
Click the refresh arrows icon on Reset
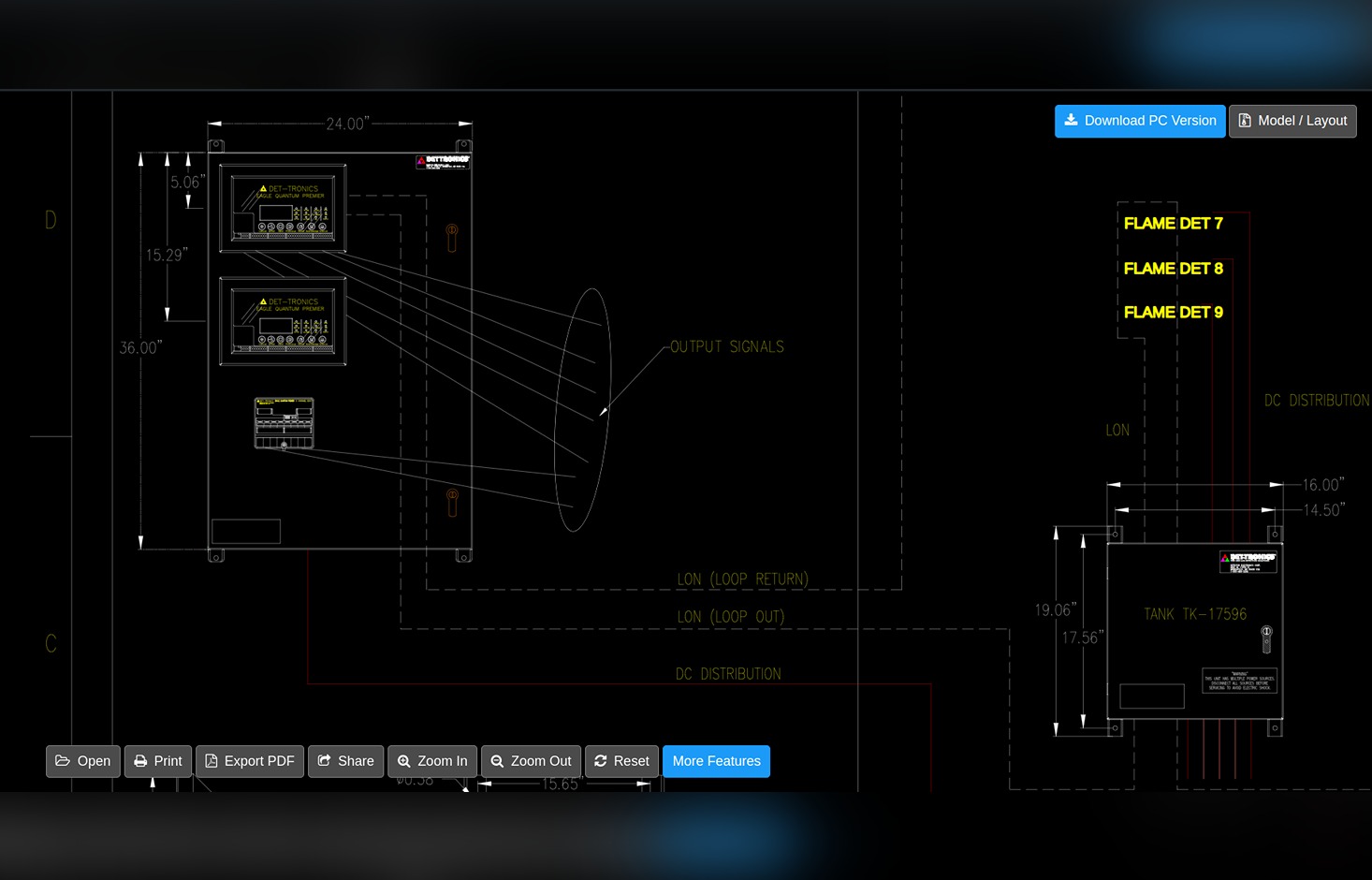tap(601, 761)
